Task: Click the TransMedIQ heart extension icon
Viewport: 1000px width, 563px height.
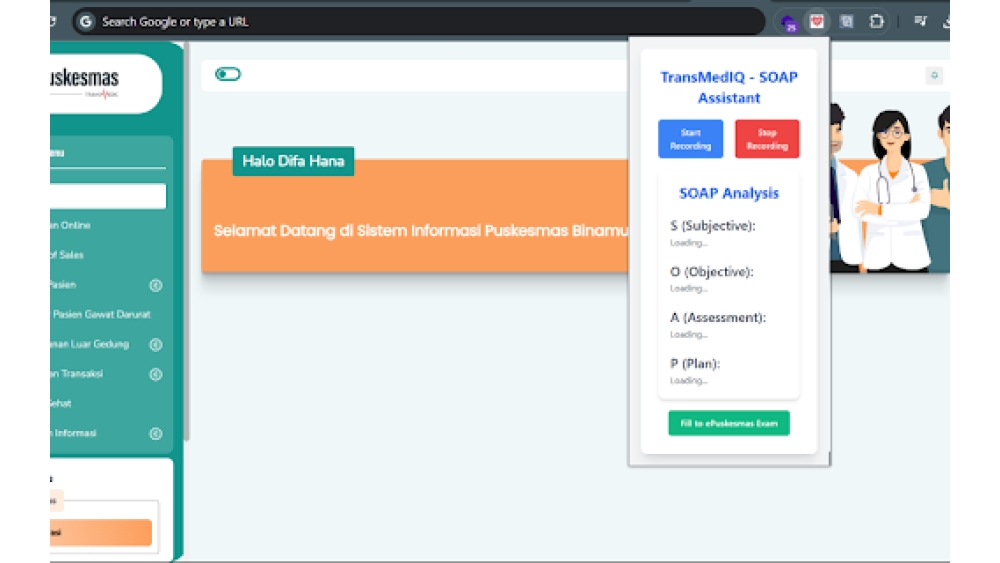Action: 817,21
